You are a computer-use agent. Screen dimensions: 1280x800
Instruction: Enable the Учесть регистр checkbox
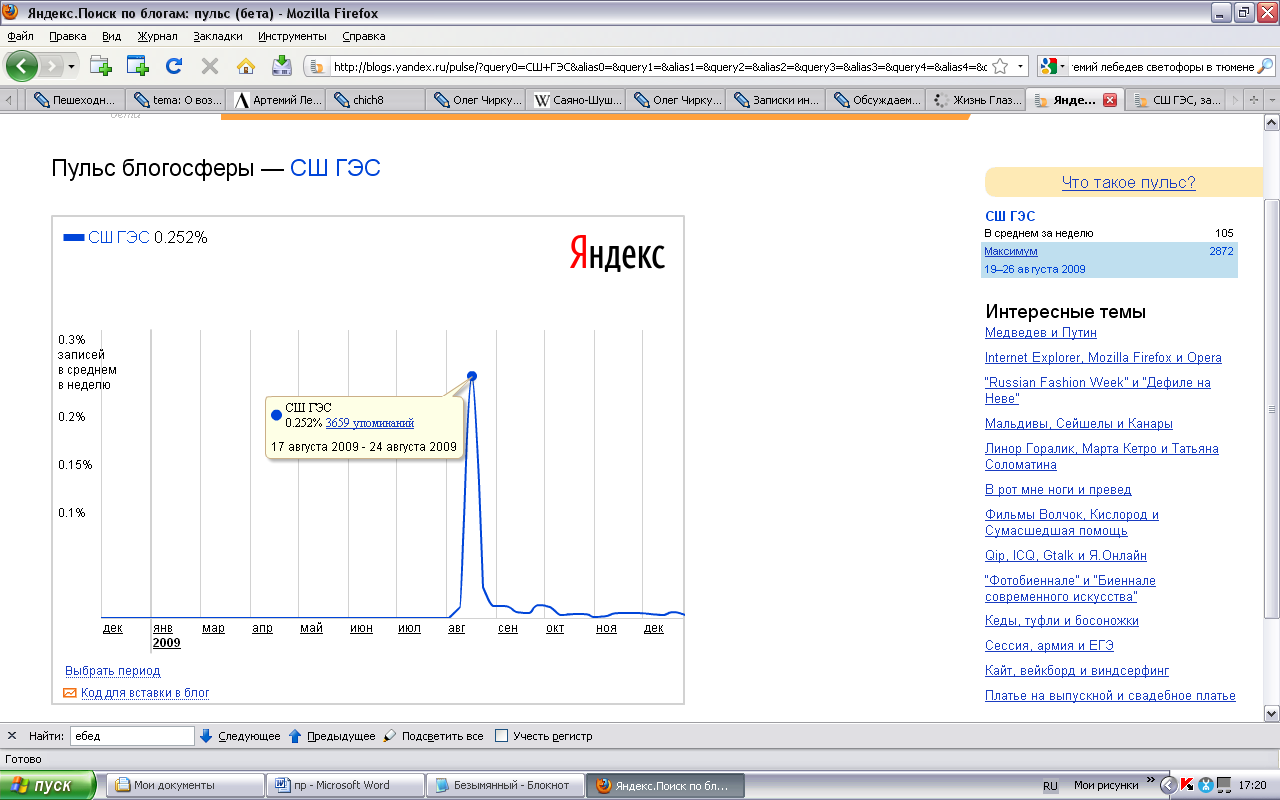click(502, 736)
